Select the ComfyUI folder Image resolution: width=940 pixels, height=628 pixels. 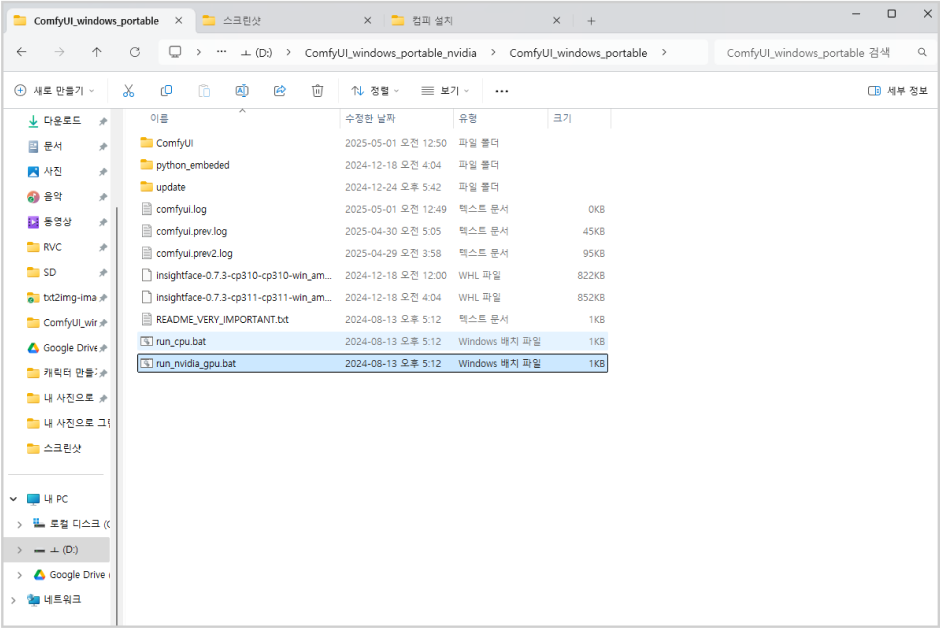[372, 143]
